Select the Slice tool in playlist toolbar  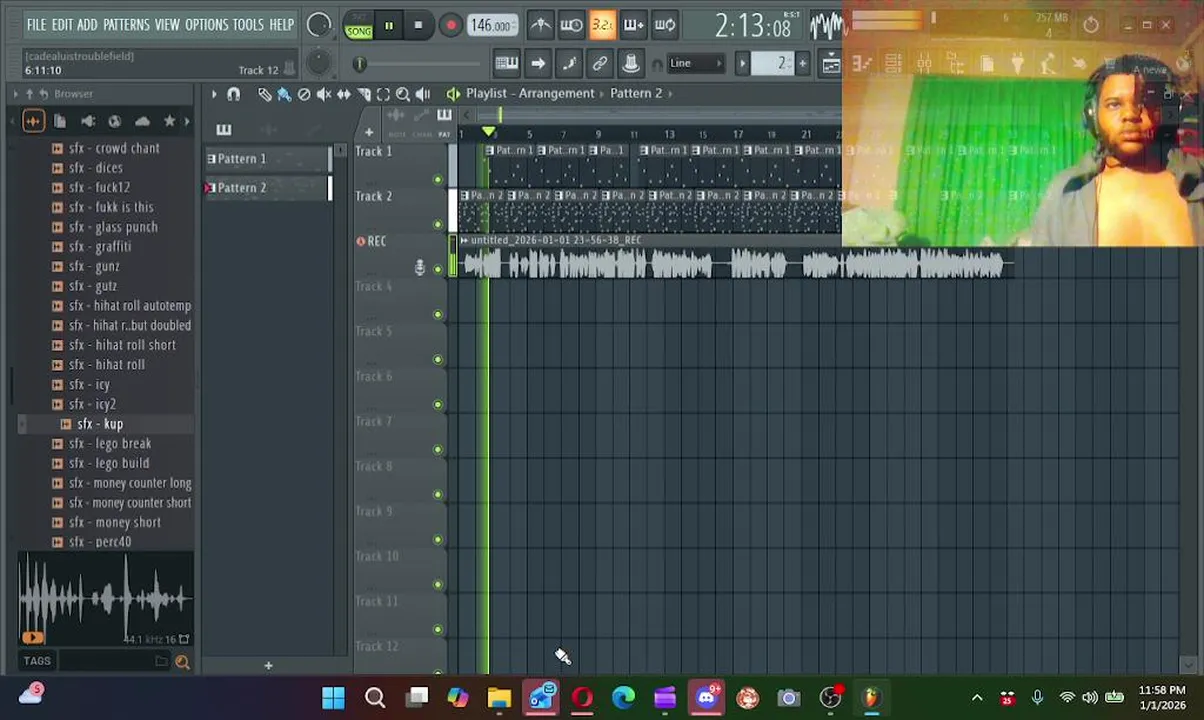(364, 94)
